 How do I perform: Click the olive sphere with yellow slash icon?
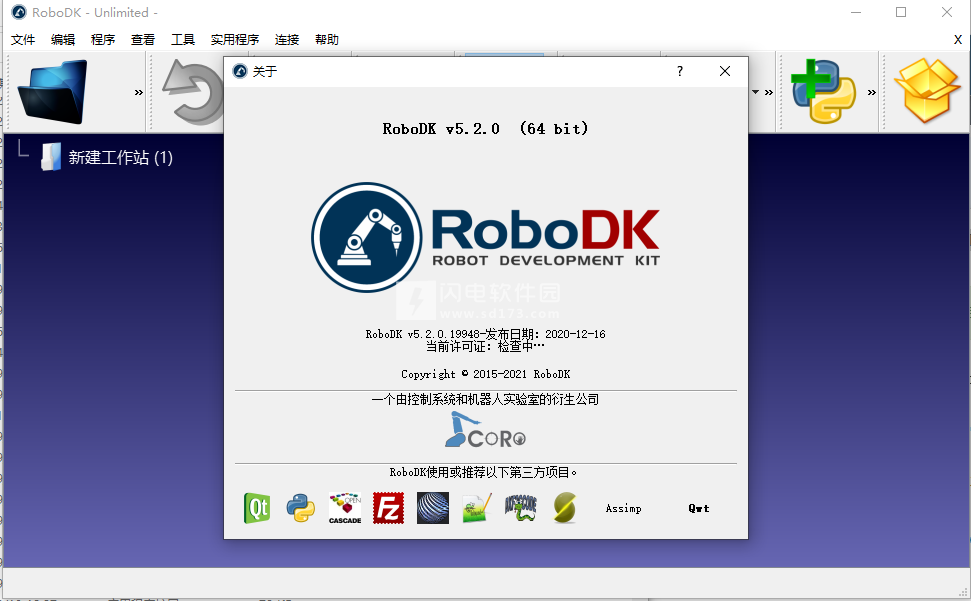pos(565,508)
